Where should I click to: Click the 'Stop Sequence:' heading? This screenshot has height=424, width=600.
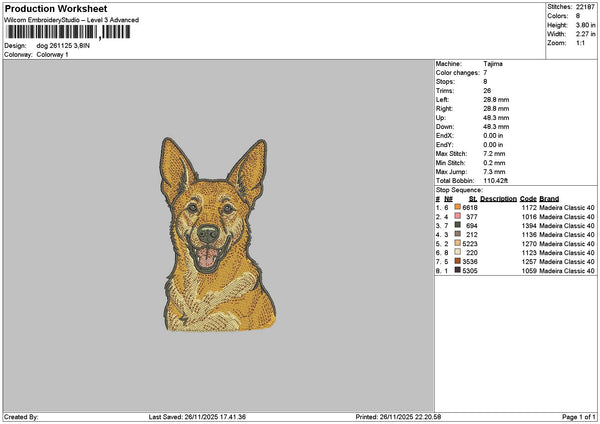pyautogui.click(x=459, y=190)
